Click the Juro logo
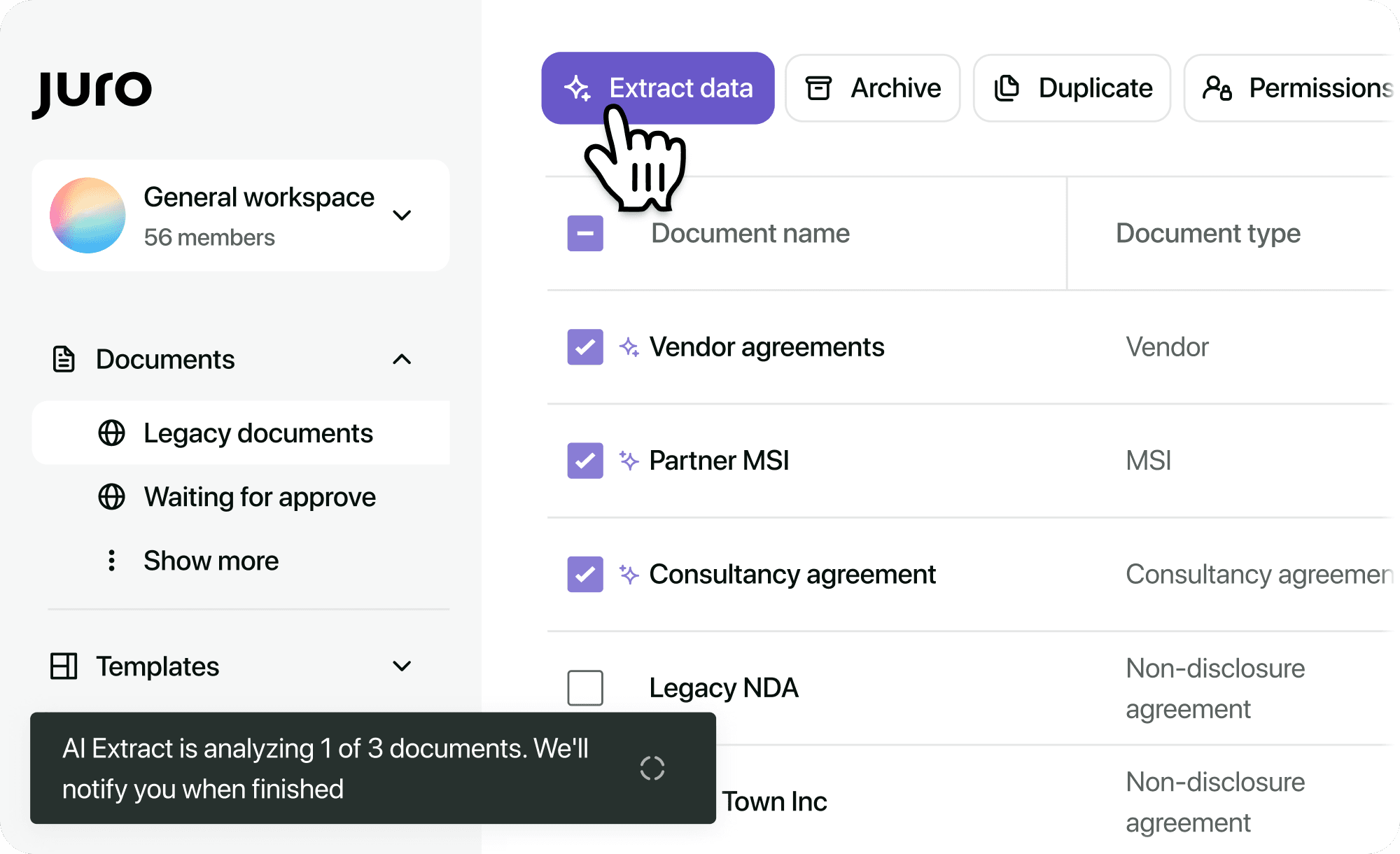 (92, 92)
